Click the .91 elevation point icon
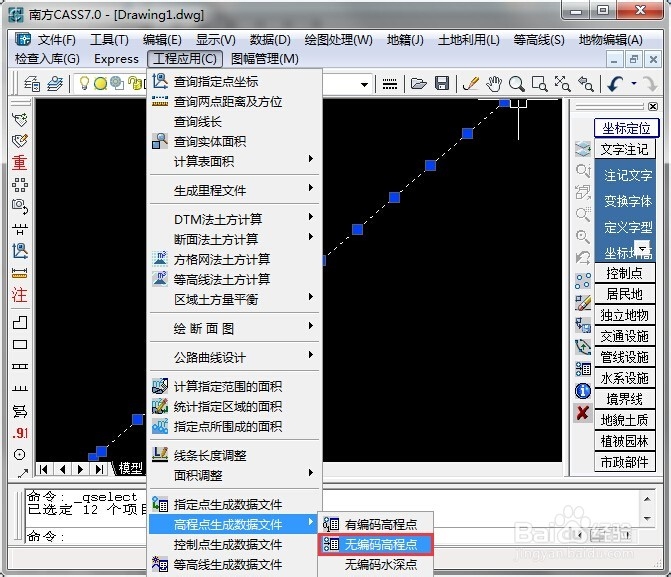Image resolution: width=671 pixels, height=577 pixels. 20,433
